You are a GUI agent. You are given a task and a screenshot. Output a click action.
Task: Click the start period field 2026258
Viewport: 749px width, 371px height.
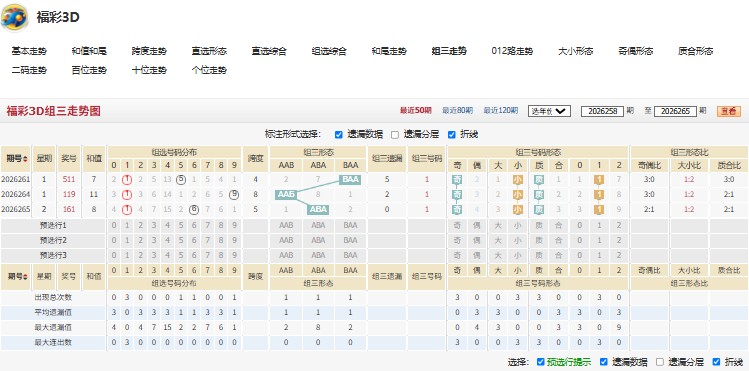coord(602,111)
